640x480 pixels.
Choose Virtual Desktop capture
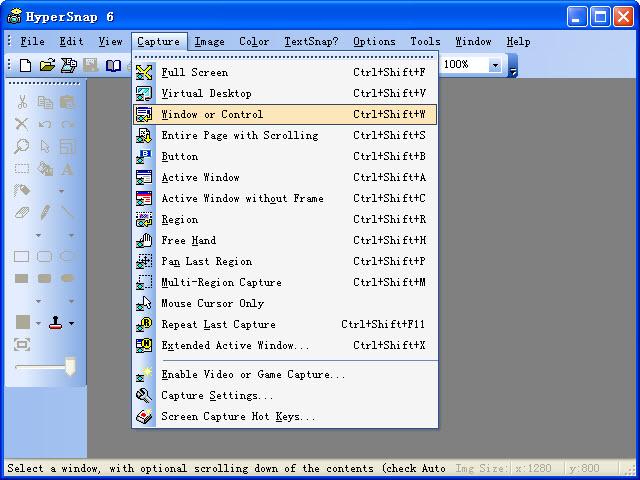pos(285,93)
